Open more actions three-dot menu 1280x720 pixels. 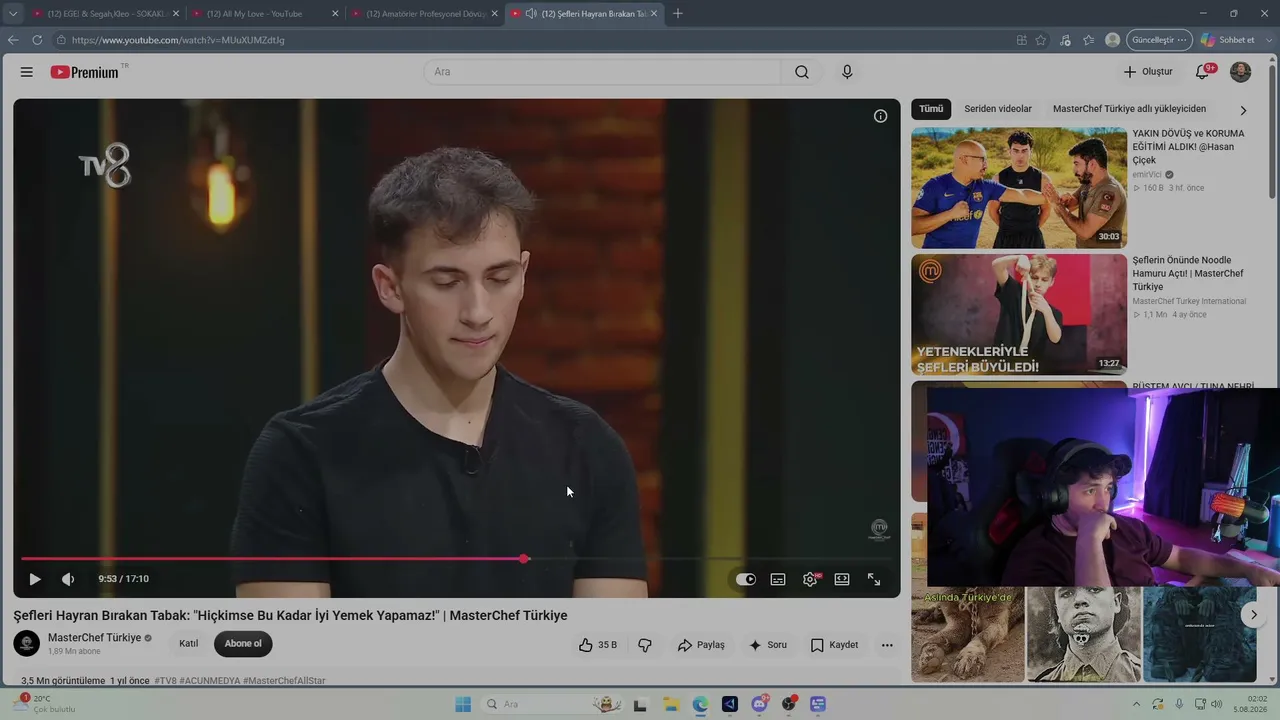pyautogui.click(x=887, y=645)
